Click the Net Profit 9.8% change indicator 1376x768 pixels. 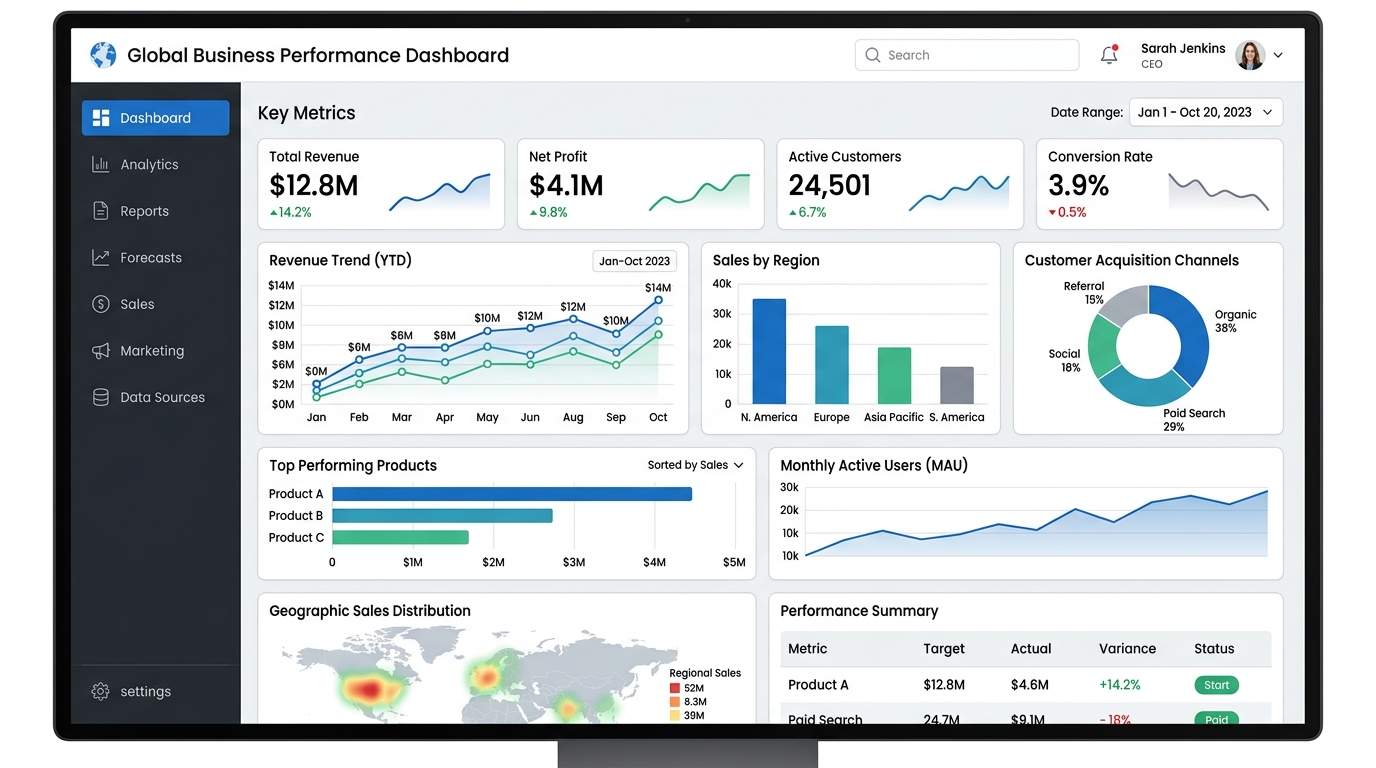click(x=548, y=212)
